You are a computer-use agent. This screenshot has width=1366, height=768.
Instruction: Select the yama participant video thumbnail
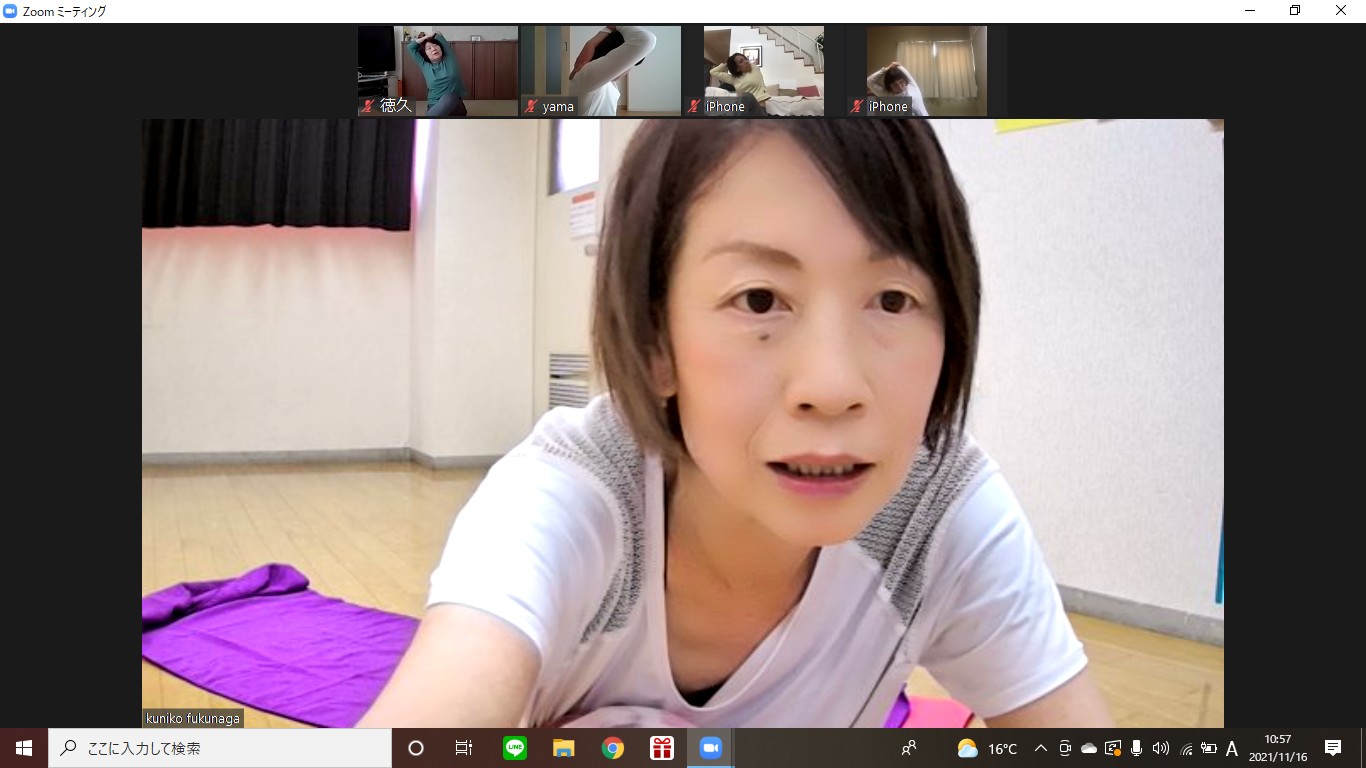point(601,71)
